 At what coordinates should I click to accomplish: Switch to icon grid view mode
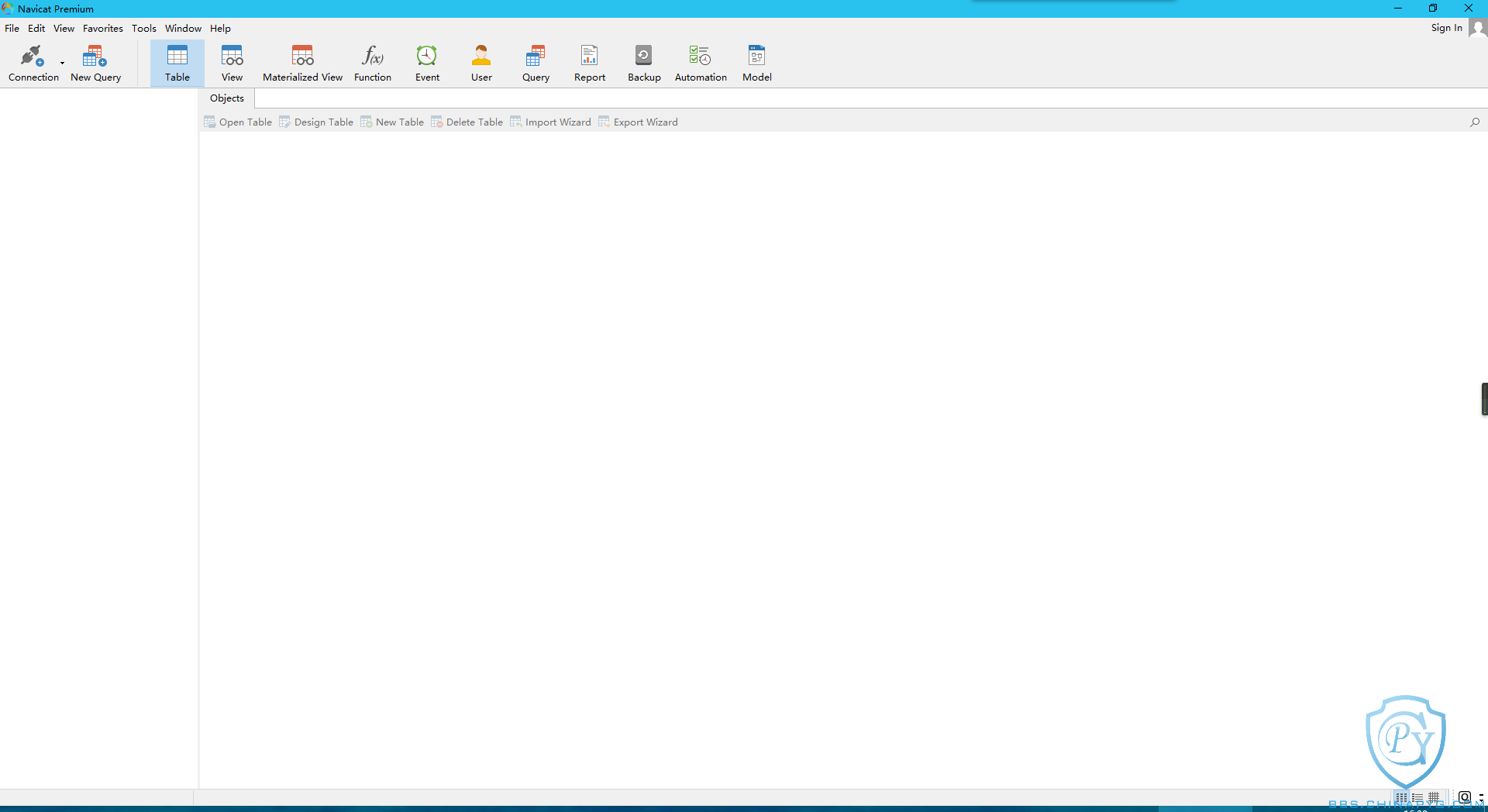tap(1401, 797)
